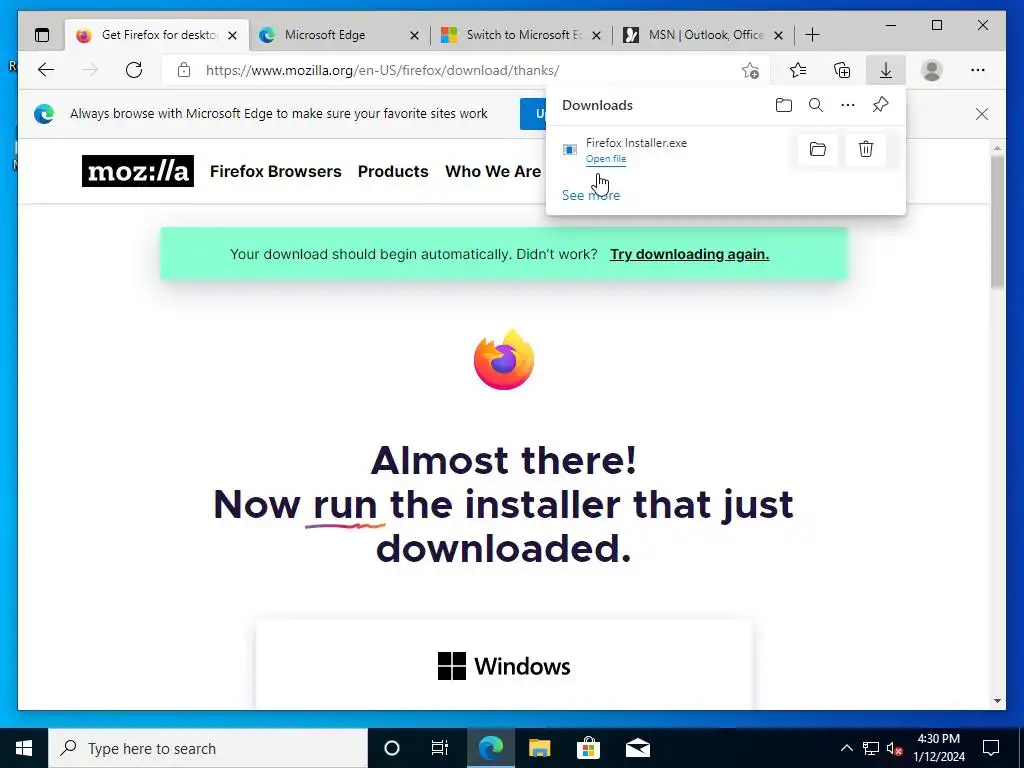
Task: Open Task View on taskbar
Action: [x=440, y=748]
